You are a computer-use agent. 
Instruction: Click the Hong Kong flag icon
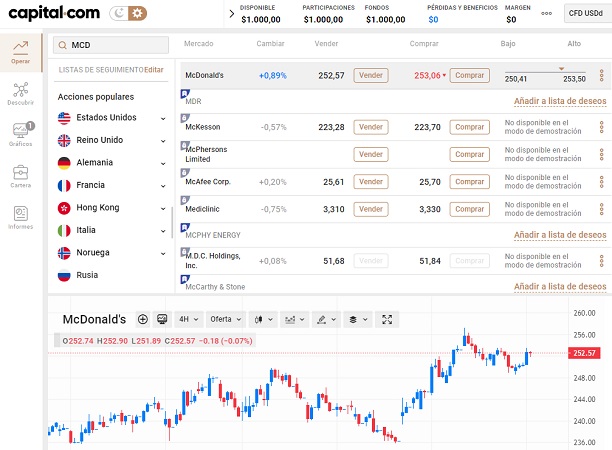(x=64, y=208)
